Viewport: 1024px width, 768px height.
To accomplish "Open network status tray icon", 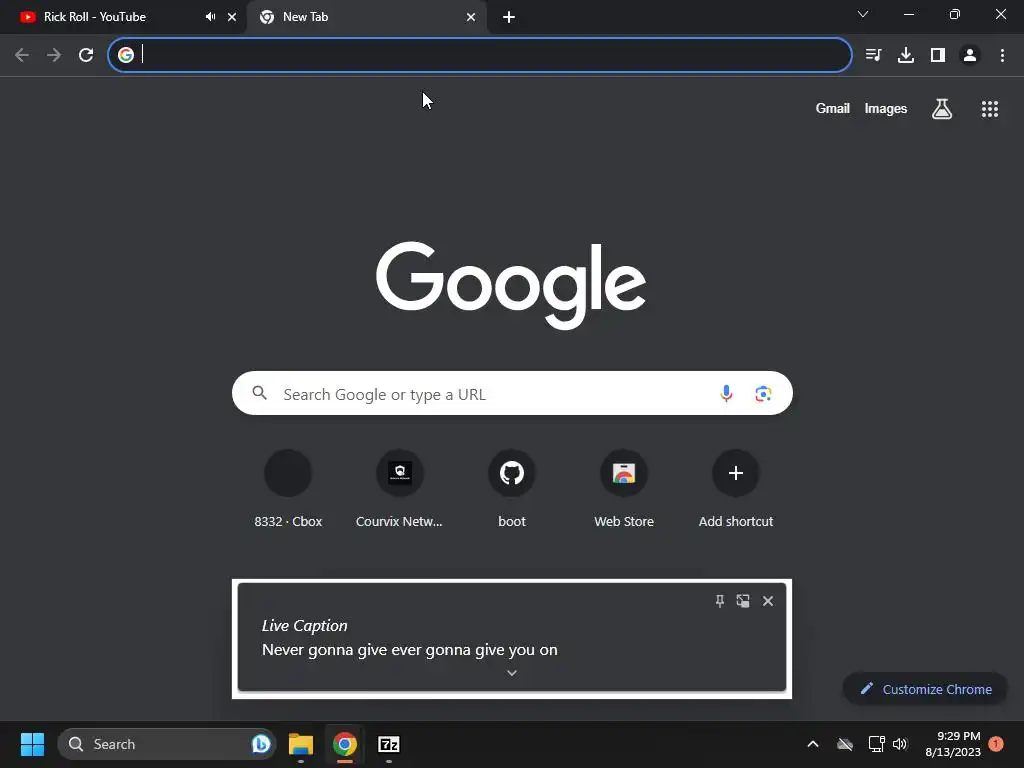I will (x=876, y=744).
